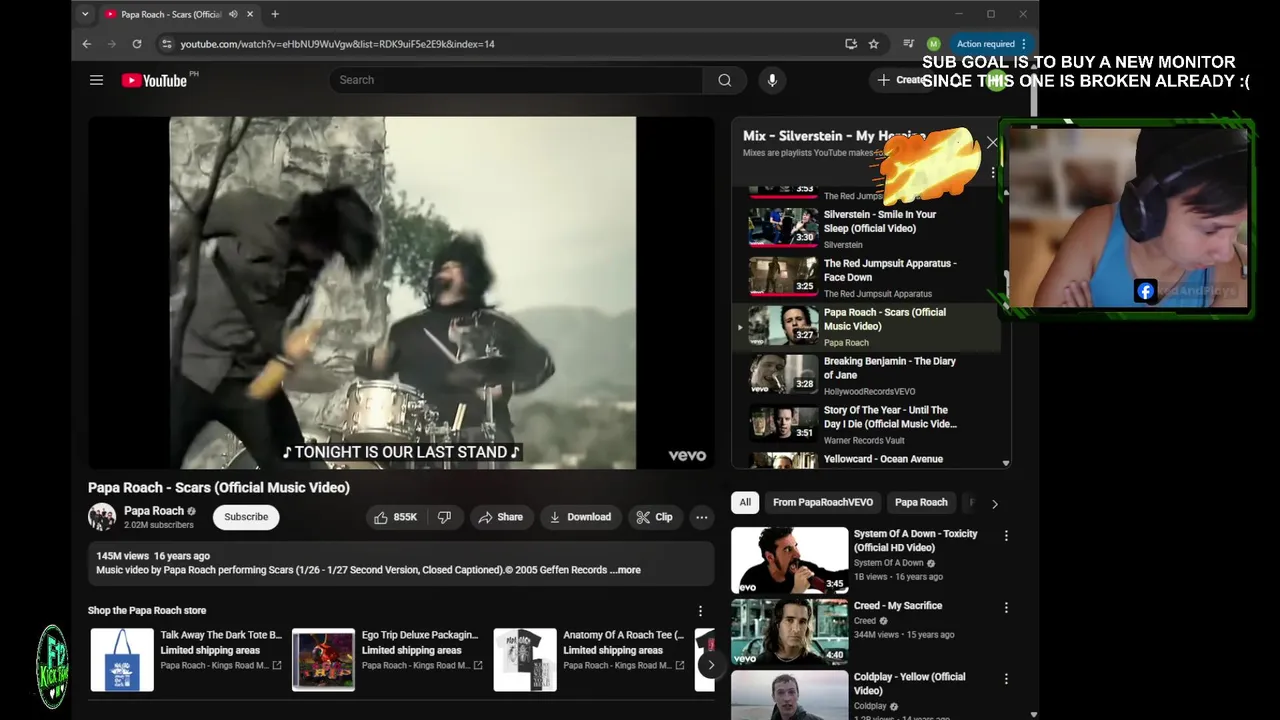Click the search magnifier button
The height and width of the screenshot is (720, 1280).
(725, 80)
